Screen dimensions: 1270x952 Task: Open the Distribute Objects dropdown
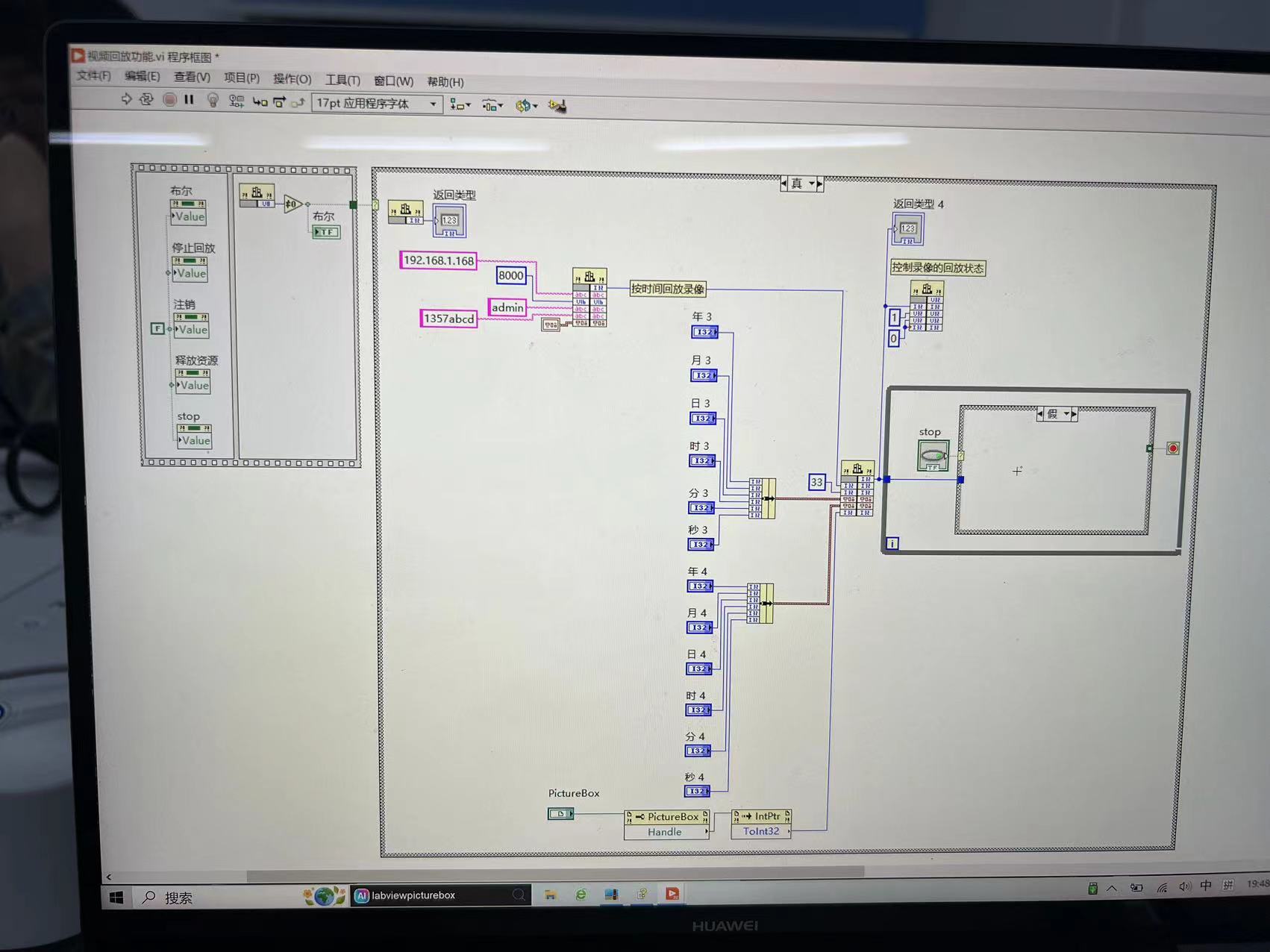pyautogui.click(x=492, y=106)
